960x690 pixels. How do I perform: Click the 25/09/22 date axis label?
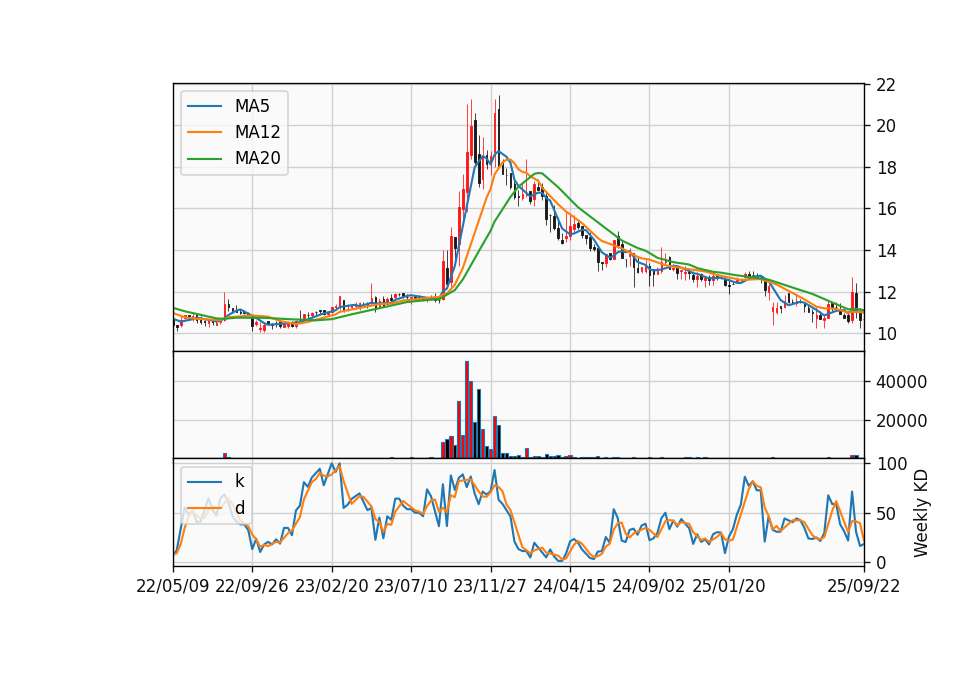pos(864,586)
